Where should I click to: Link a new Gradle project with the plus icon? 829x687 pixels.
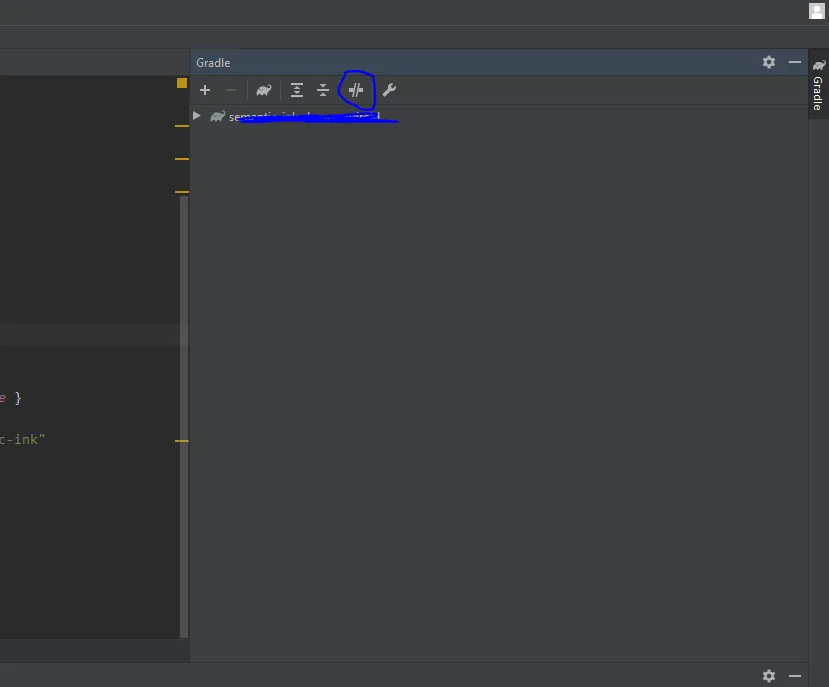pos(205,90)
